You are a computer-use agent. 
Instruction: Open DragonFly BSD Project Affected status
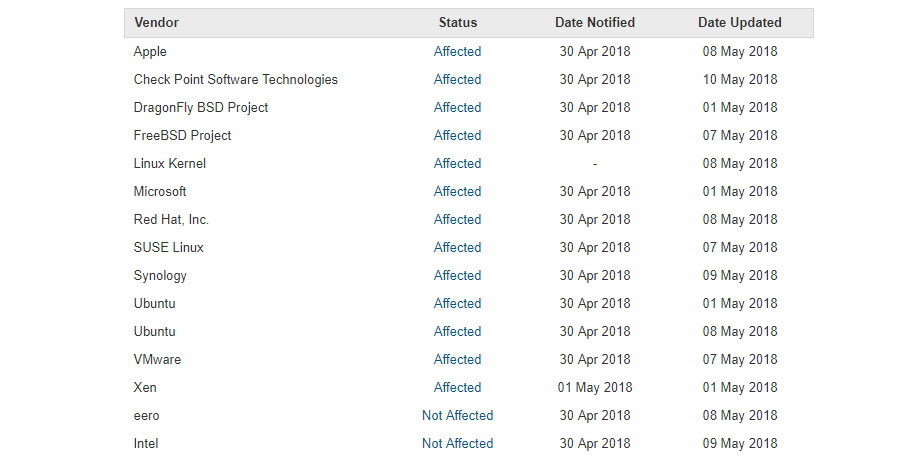[457, 107]
